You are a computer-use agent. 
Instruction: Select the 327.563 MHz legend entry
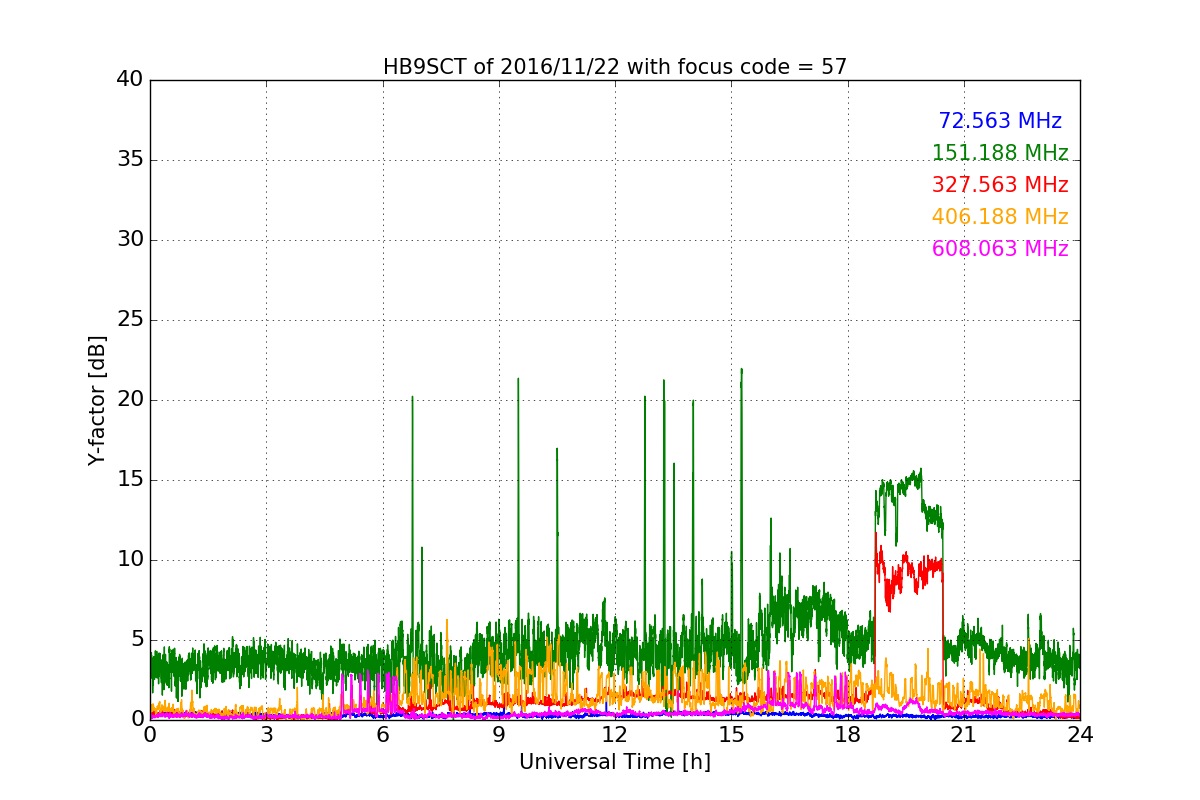click(1000, 185)
